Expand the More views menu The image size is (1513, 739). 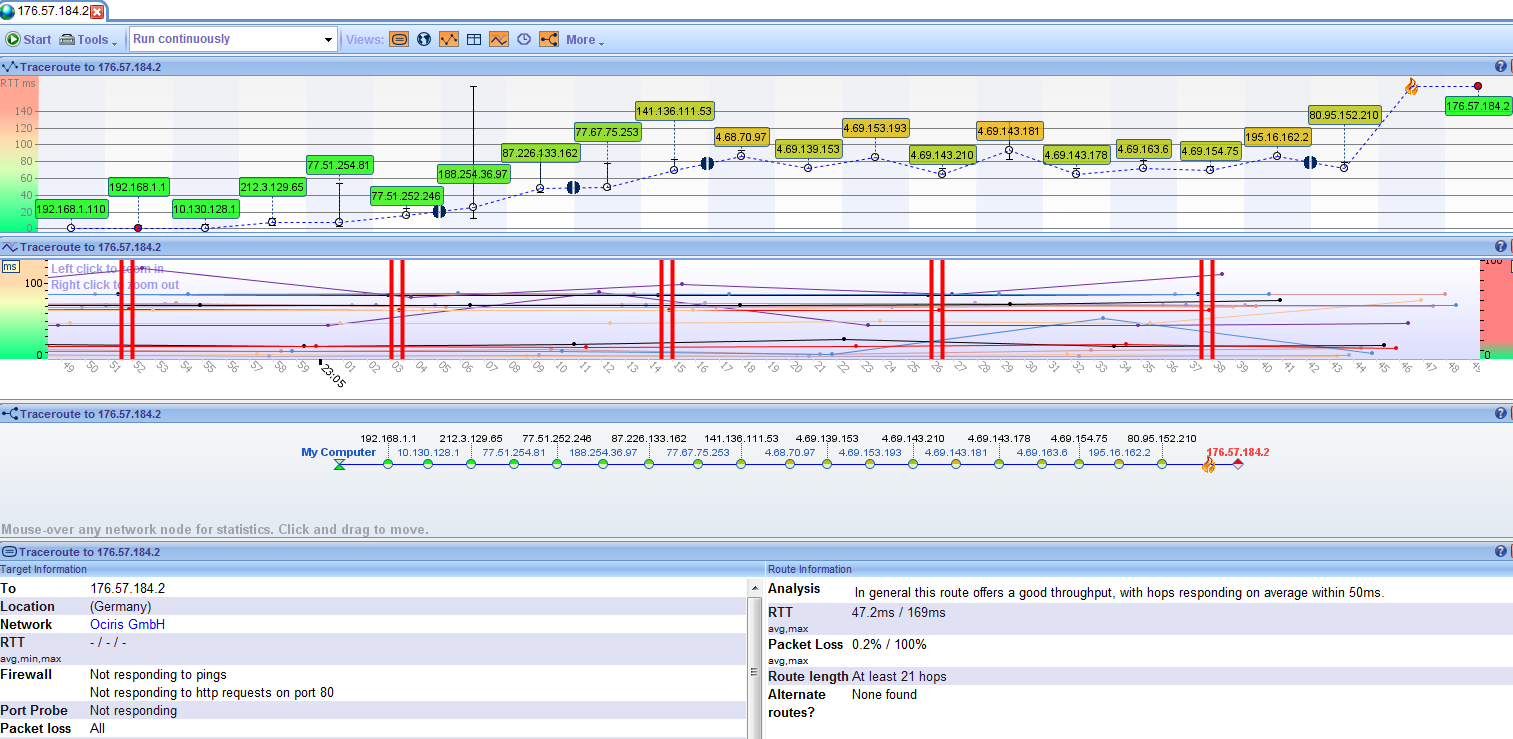click(x=585, y=40)
